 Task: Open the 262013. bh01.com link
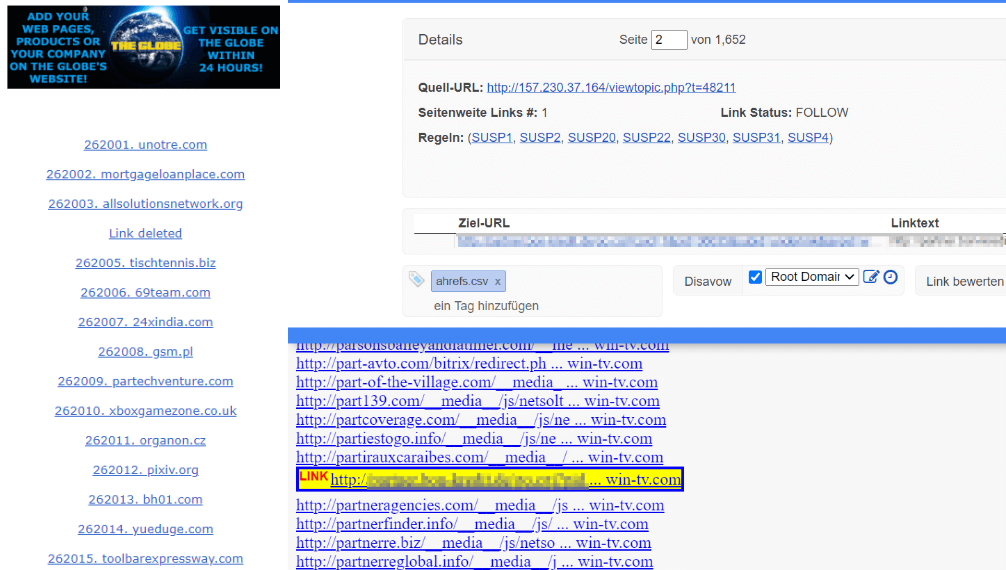point(146,499)
